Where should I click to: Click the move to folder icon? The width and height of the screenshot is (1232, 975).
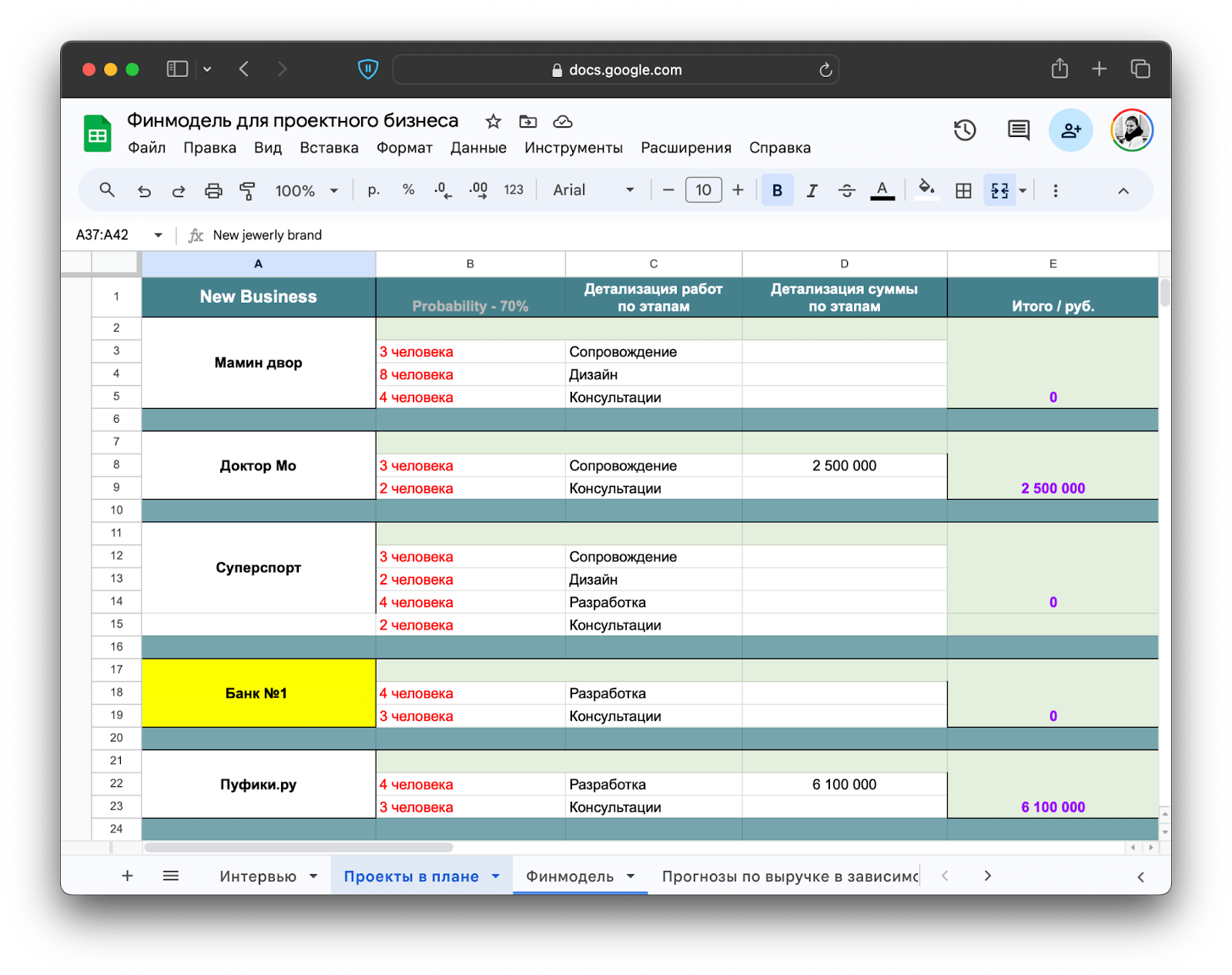[528, 122]
